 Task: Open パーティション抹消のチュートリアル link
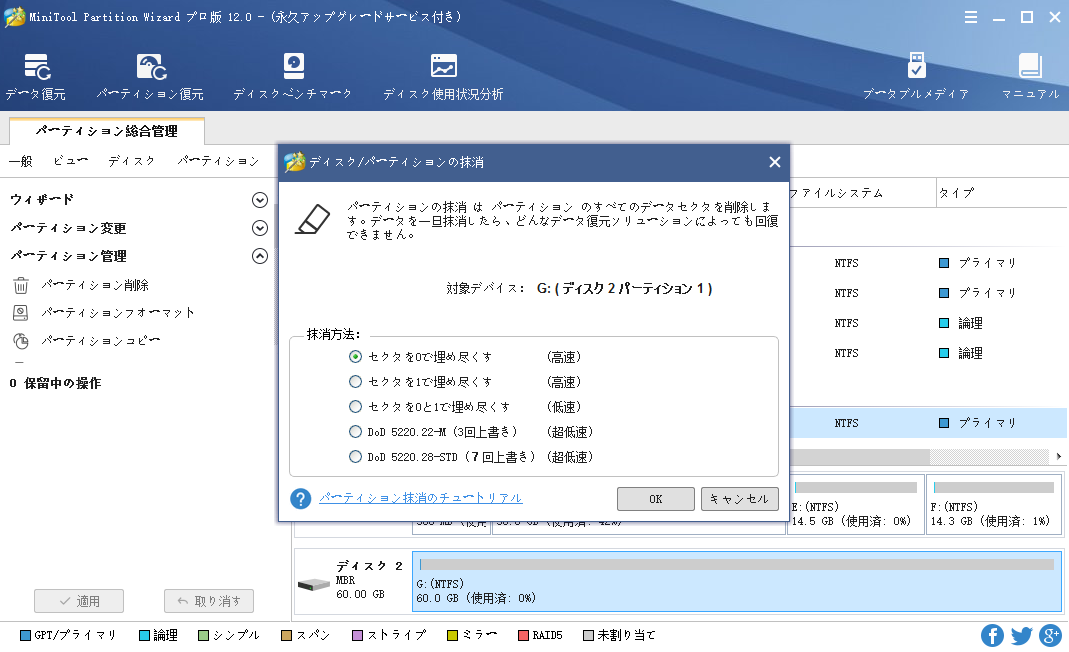[x=421, y=499]
